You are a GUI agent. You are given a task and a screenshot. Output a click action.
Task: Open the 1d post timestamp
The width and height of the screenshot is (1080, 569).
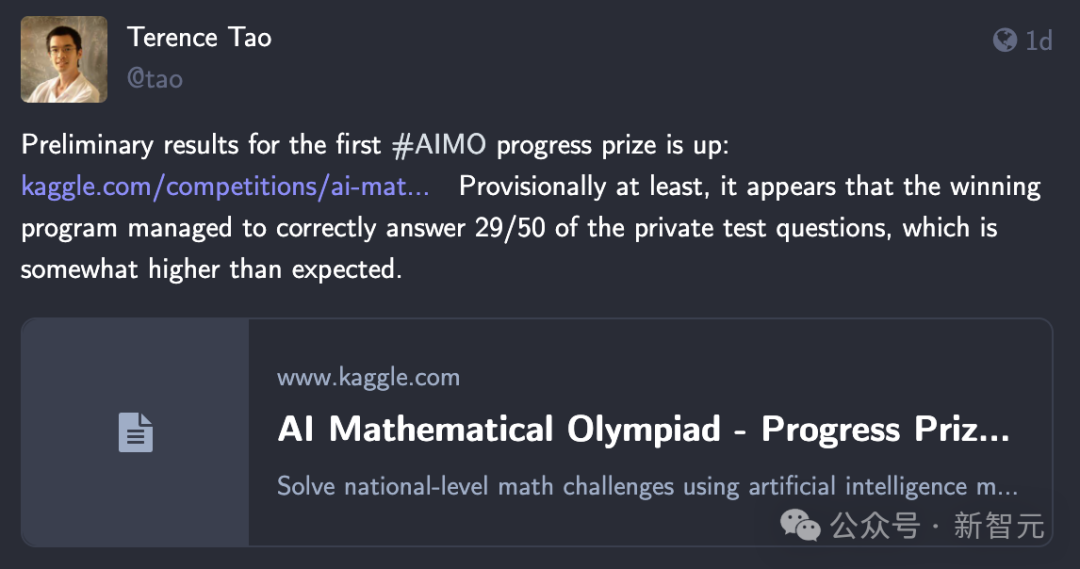tap(1039, 41)
